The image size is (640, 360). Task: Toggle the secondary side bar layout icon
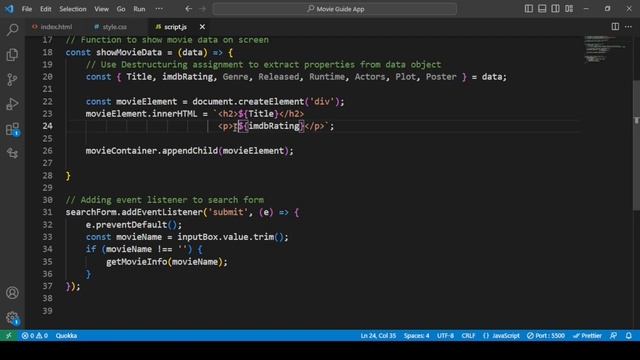(x=556, y=9)
